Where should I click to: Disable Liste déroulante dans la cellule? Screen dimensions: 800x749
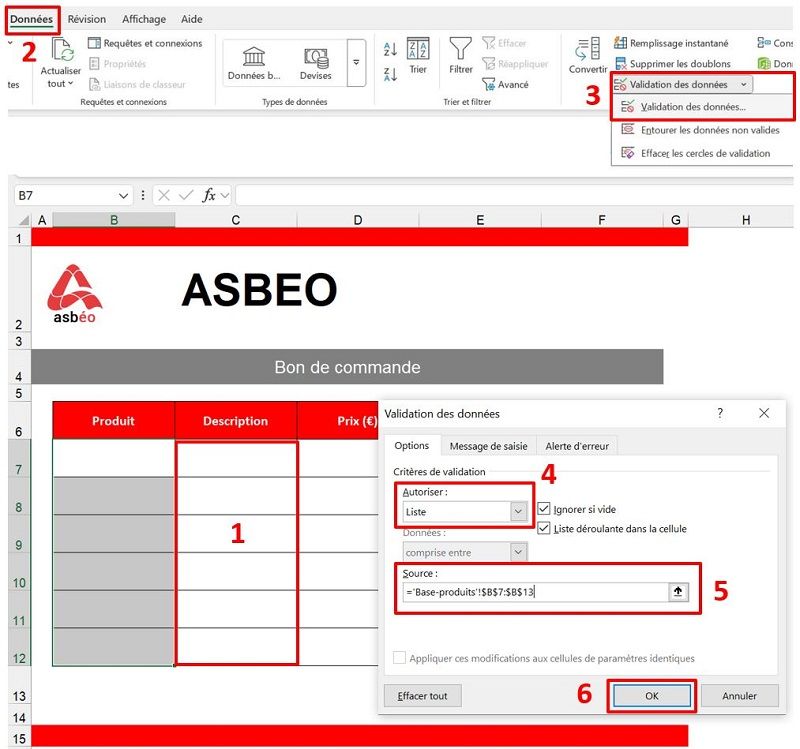point(543,527)
